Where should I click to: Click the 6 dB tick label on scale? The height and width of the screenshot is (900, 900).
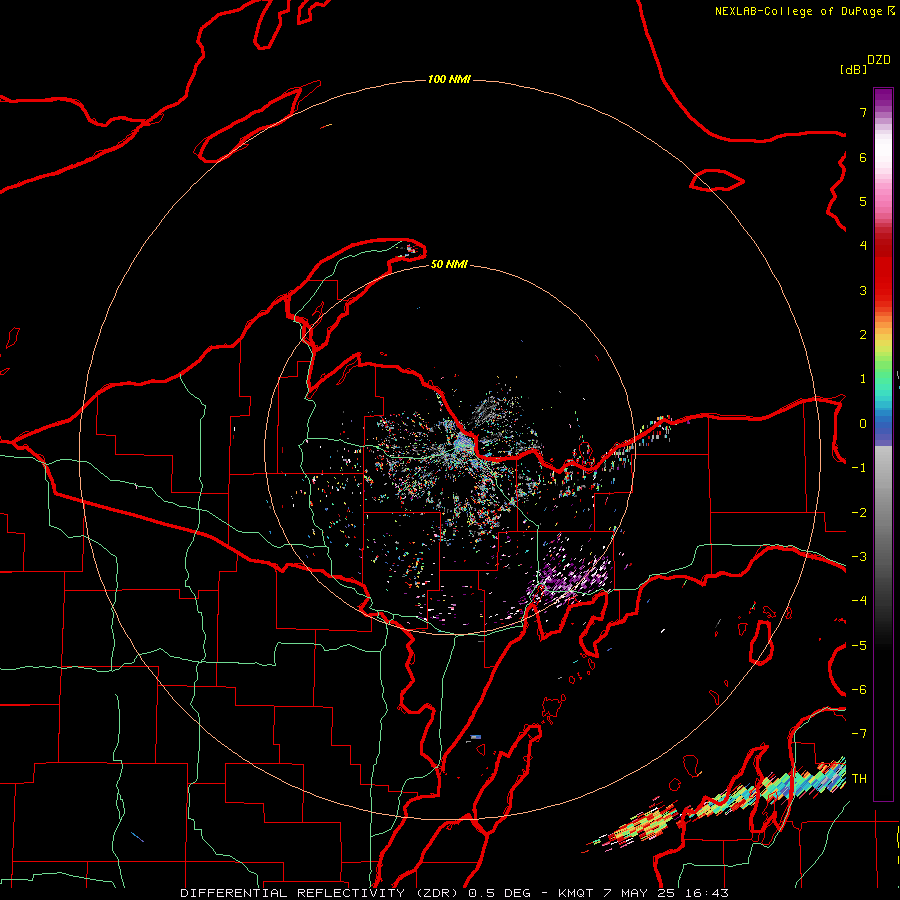point(863,157)
